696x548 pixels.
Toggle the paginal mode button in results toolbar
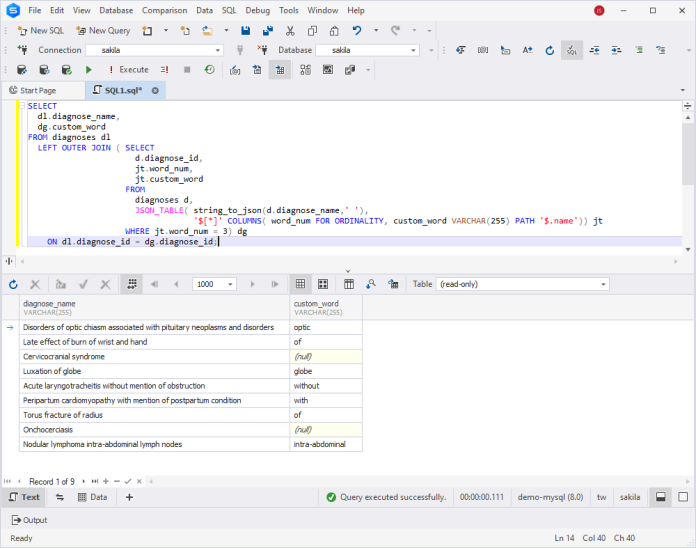coord(132,284)
